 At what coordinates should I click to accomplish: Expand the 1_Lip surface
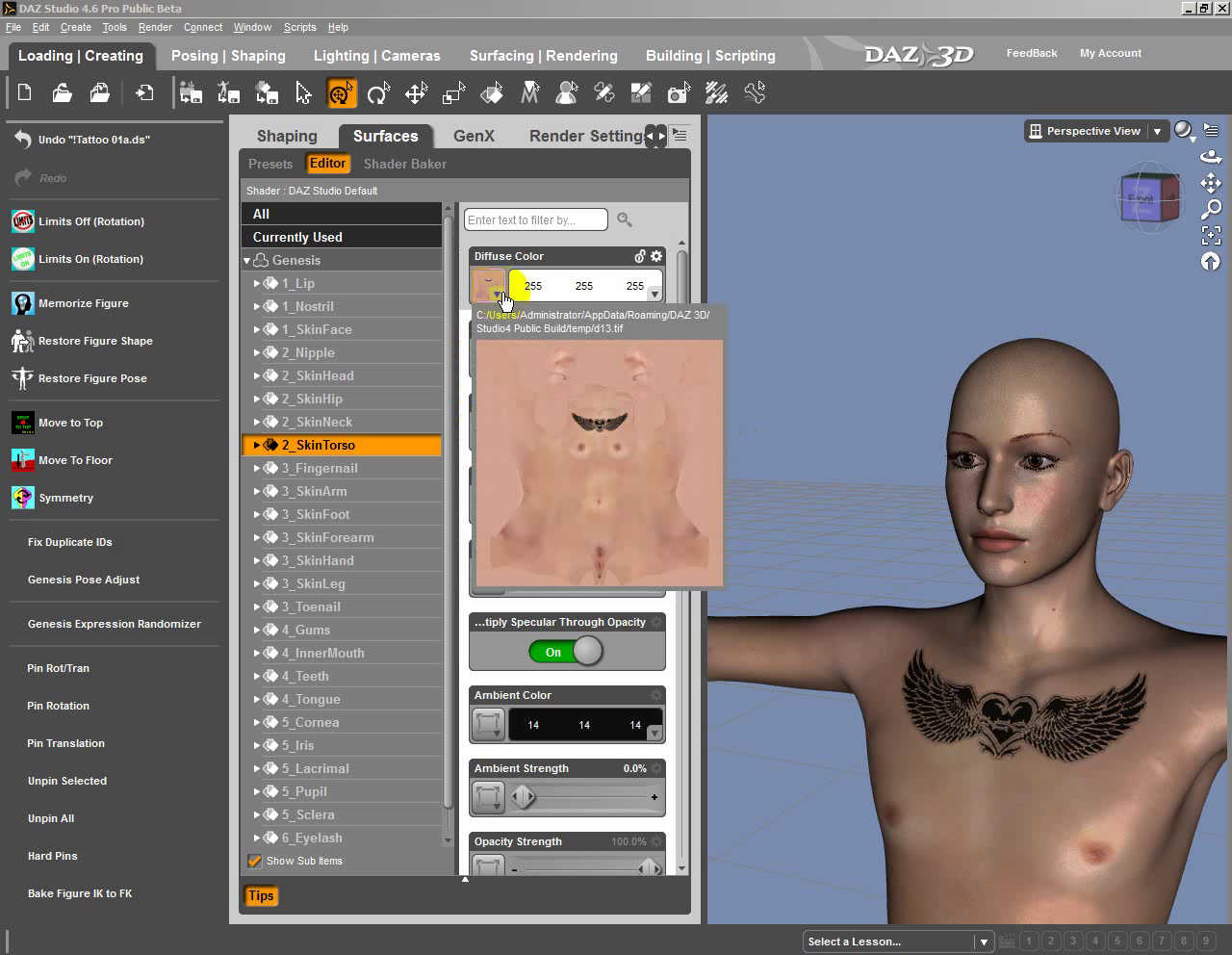[257, 283]
